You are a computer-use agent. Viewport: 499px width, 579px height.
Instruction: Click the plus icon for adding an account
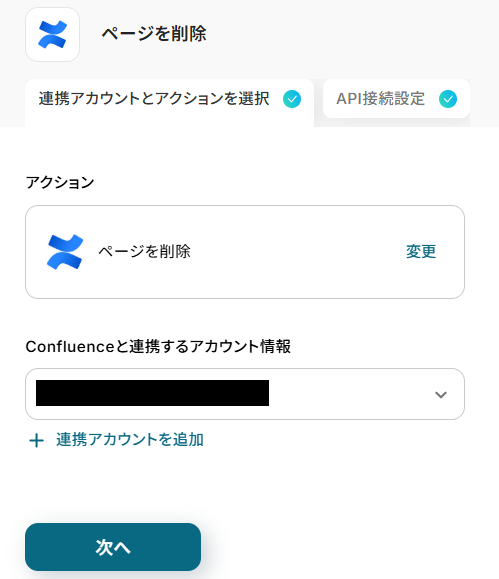pyautogui.click(x=37, y=441)
